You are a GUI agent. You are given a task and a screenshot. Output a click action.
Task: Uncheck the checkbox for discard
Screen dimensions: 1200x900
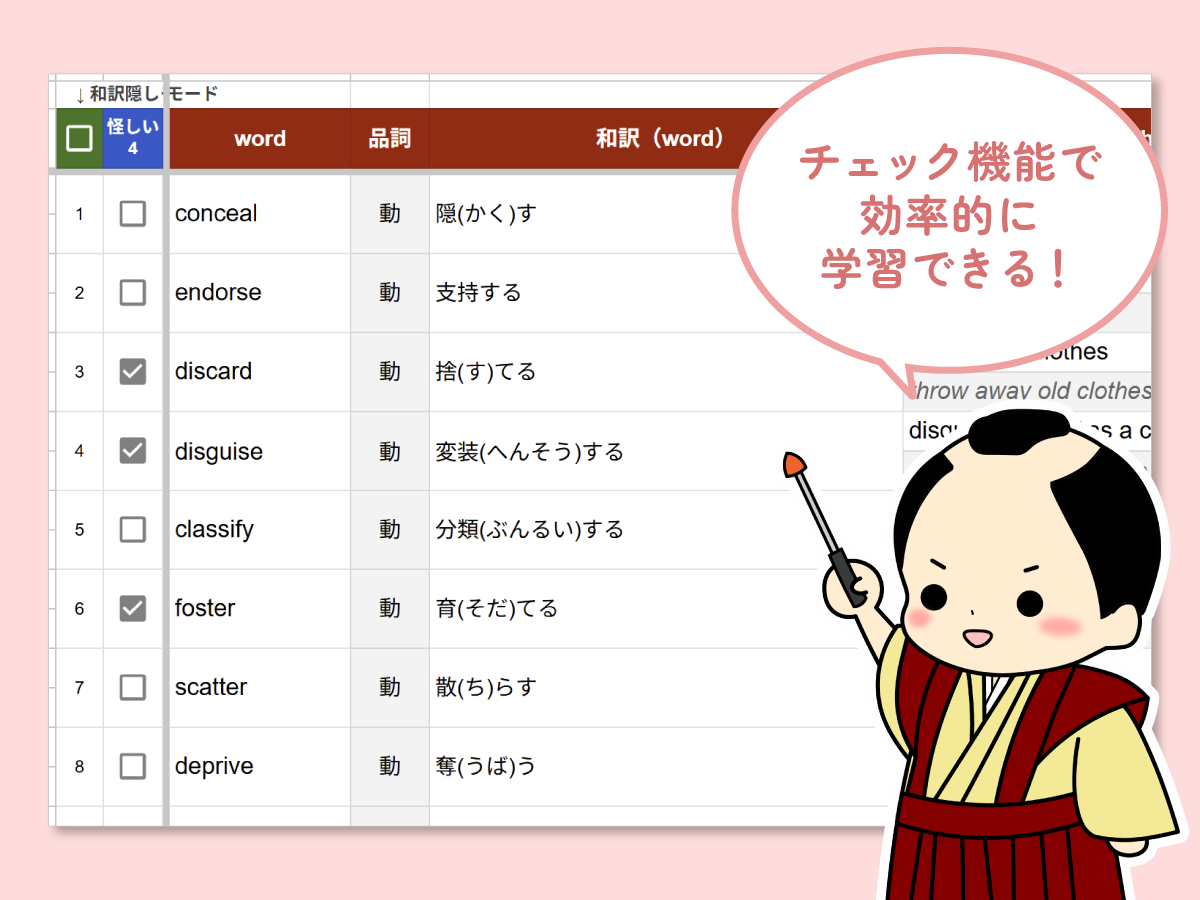[x=133, y=371]
